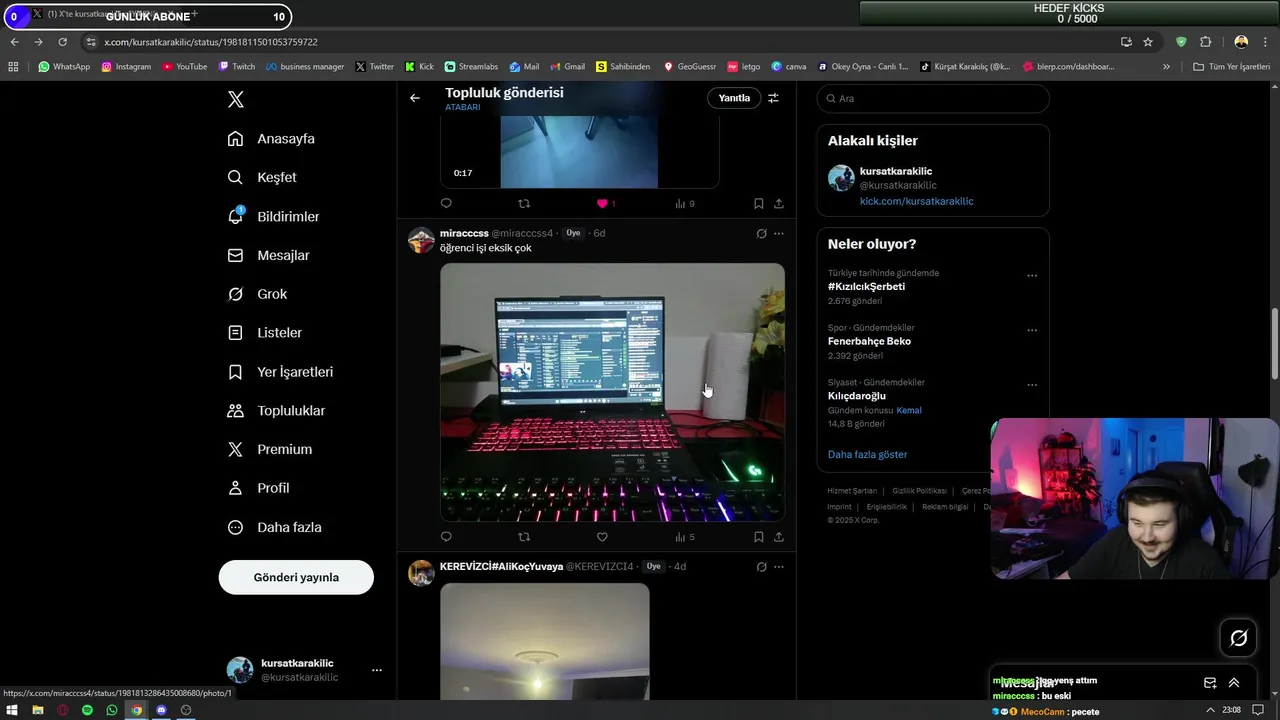The image size is (1280, 720).
Task: Open Topluluklar communities page
Action: click(276, 411)
